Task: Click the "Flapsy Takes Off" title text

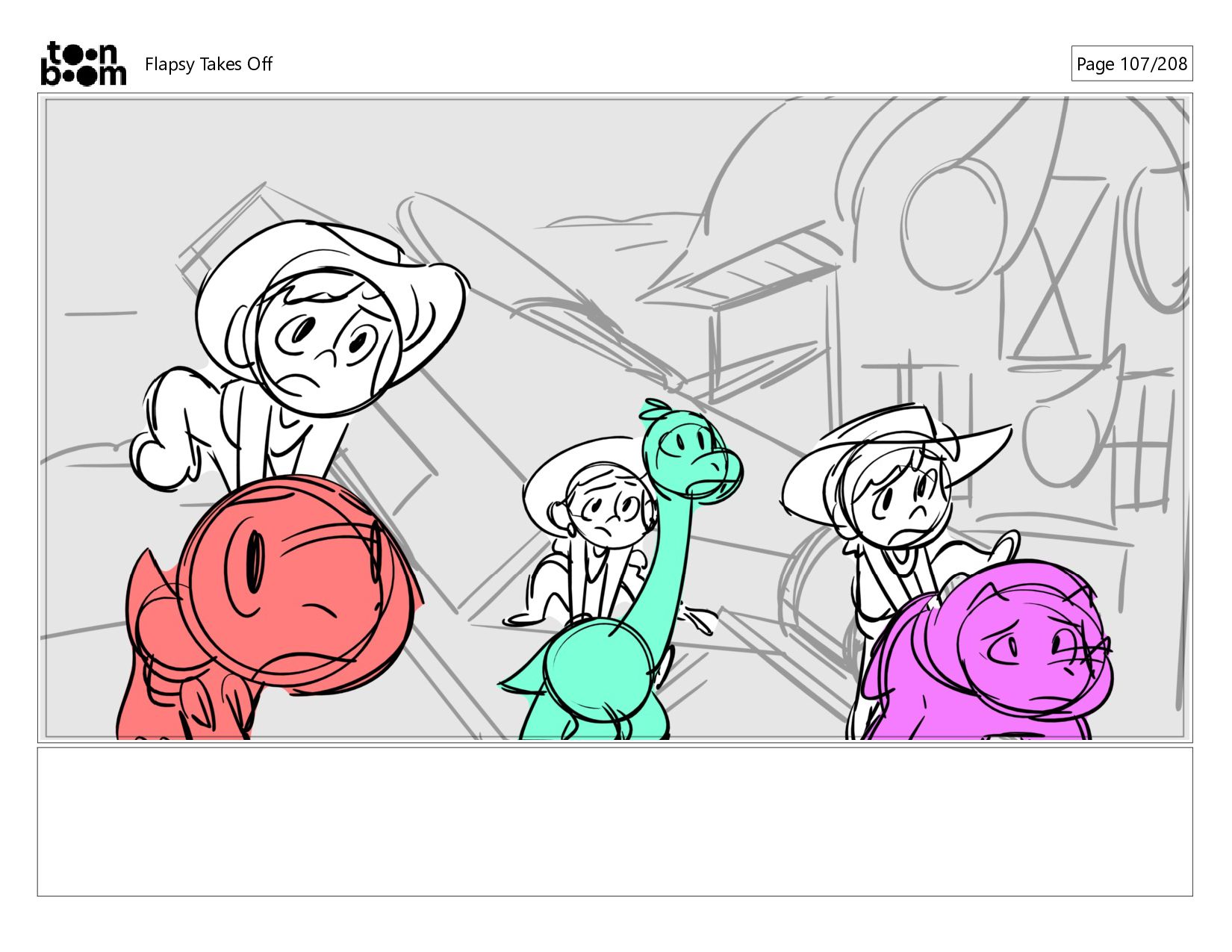Action: tap(208, 64)
